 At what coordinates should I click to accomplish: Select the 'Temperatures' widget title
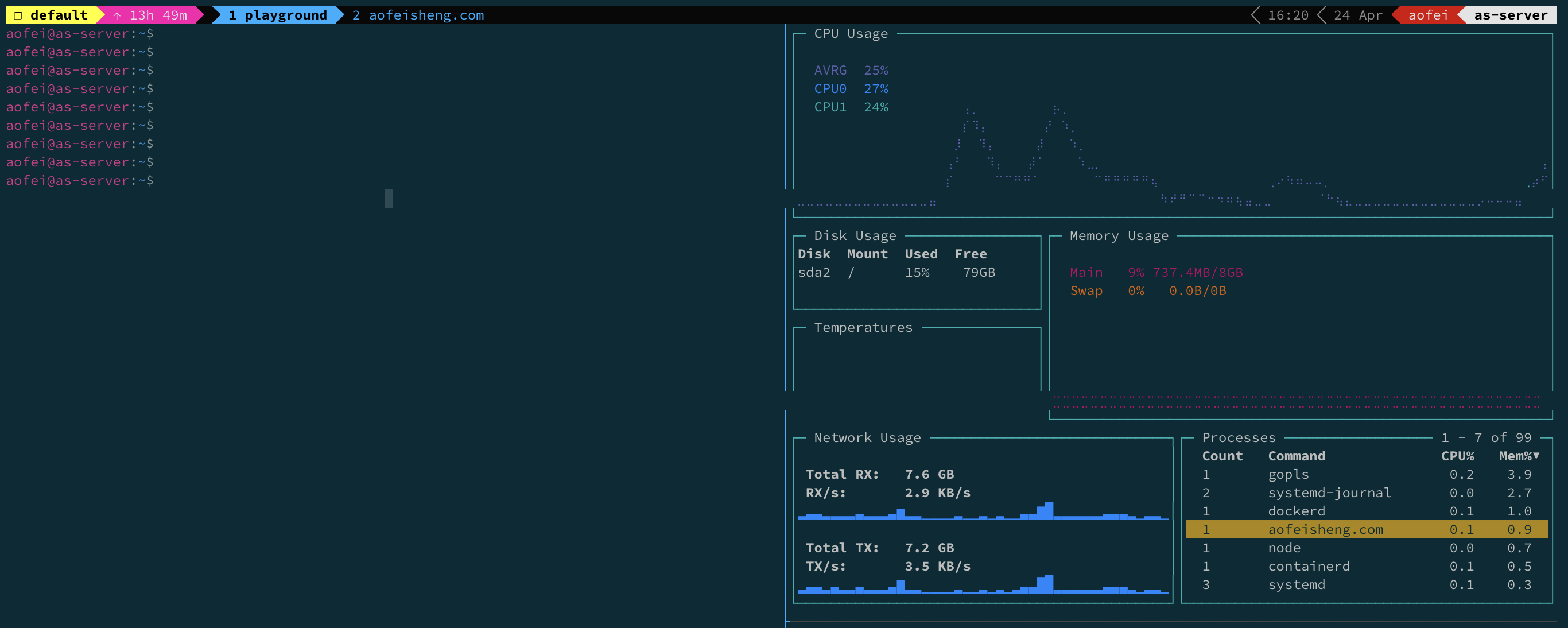click(863, 327)
